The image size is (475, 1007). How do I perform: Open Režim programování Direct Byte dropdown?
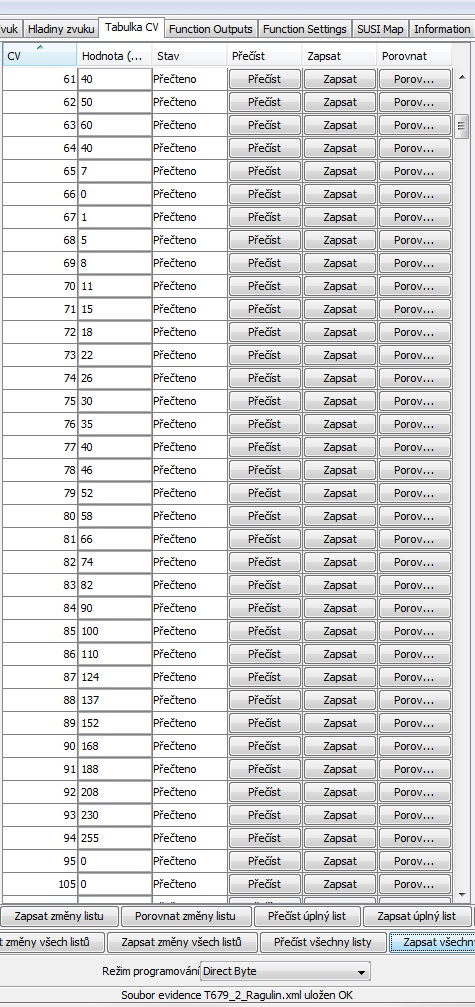(286, 971)
